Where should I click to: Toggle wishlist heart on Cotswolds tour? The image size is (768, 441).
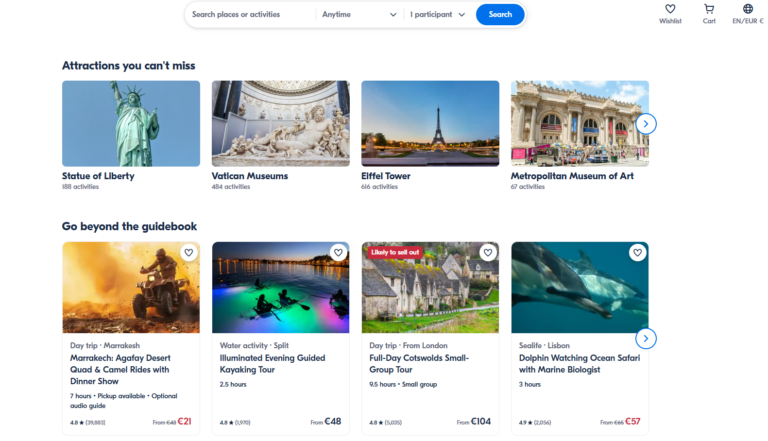(x=488, y=253)
